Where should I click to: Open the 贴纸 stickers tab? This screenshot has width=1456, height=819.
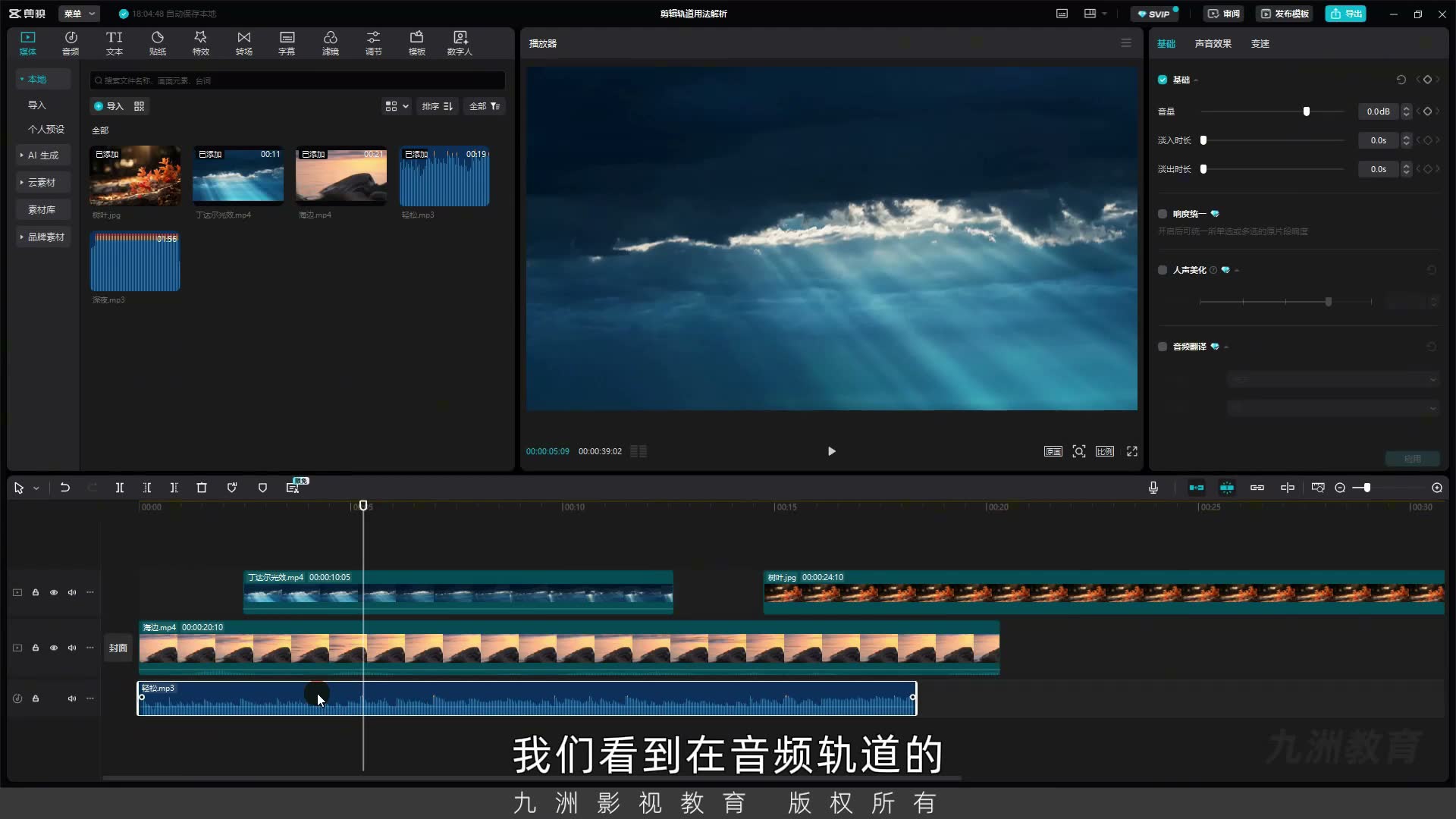(x=158, y=43)
